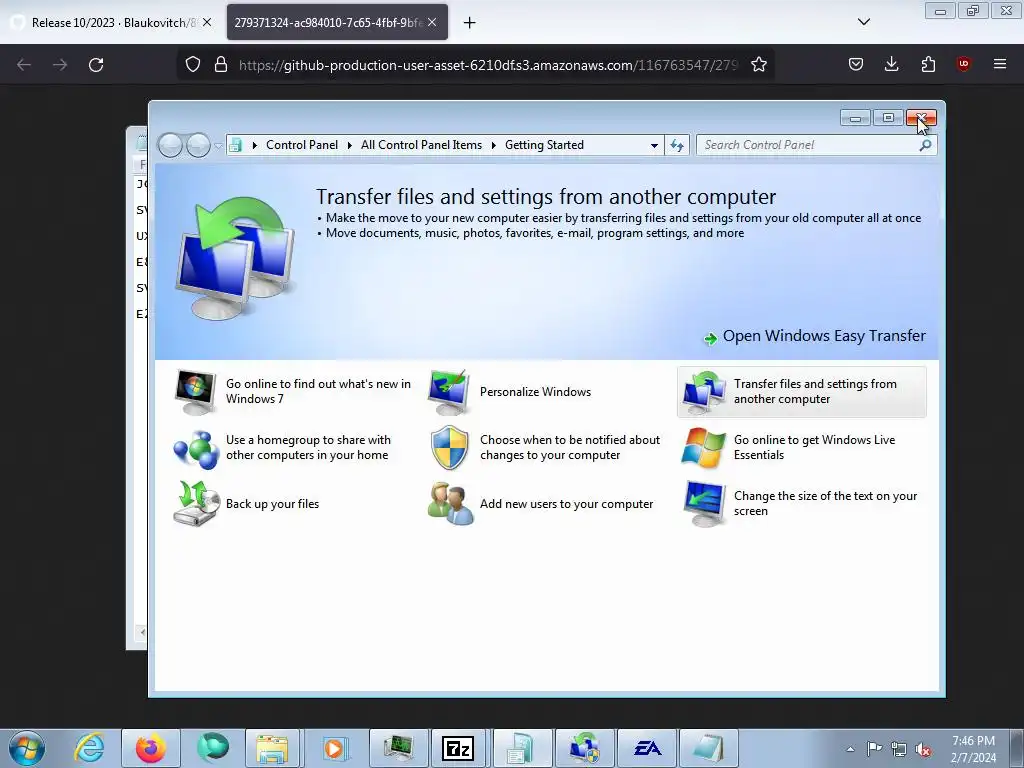Click the tracking protection shield icon
Viewport: 1024px width, 768px height.
pyautogui.click(x=193, y=64)
